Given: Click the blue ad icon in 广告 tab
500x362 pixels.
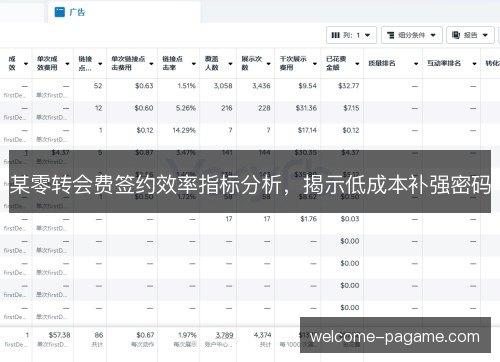Looking at the screenshot, I should point(60,12).
